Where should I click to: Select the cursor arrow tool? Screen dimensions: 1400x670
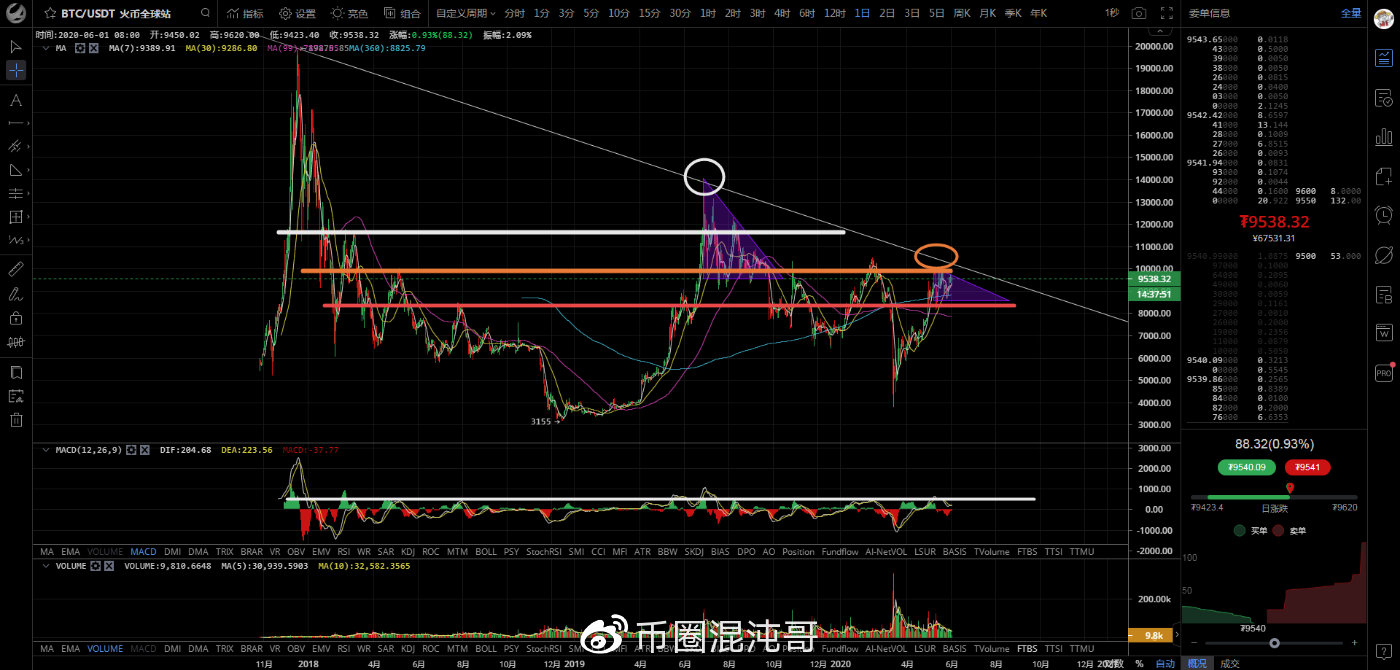[16, 46]
